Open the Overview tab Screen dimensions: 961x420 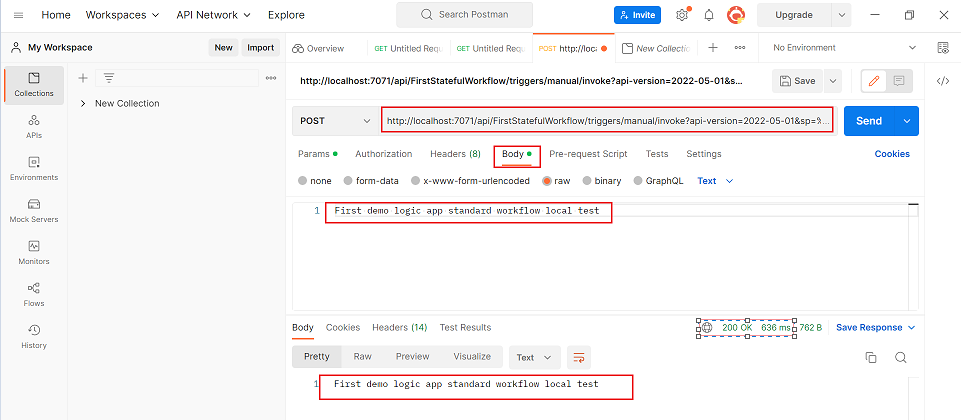click(319, 48)
